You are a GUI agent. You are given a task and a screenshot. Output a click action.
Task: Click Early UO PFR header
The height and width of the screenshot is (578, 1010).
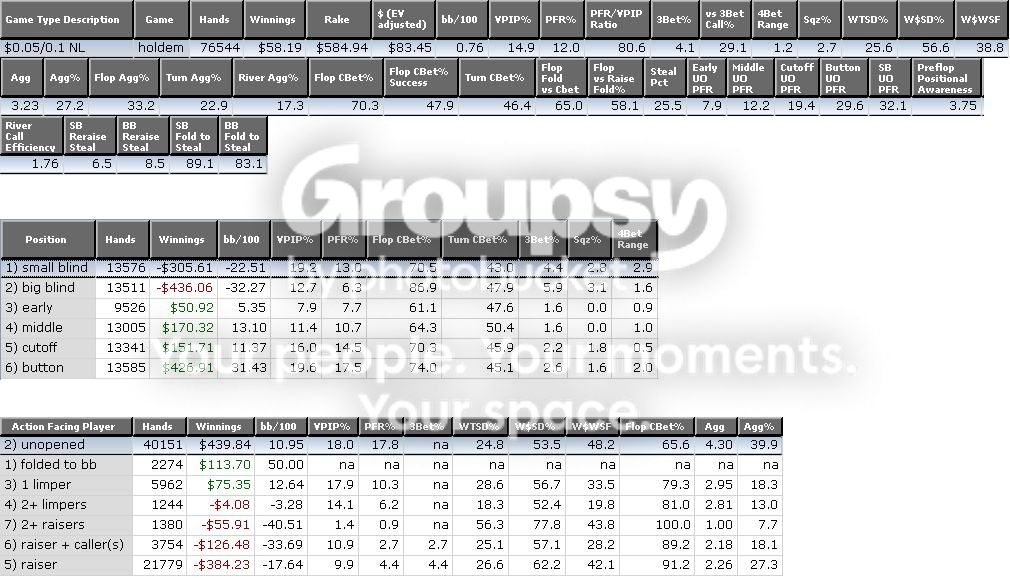click(x=705, y=78)
